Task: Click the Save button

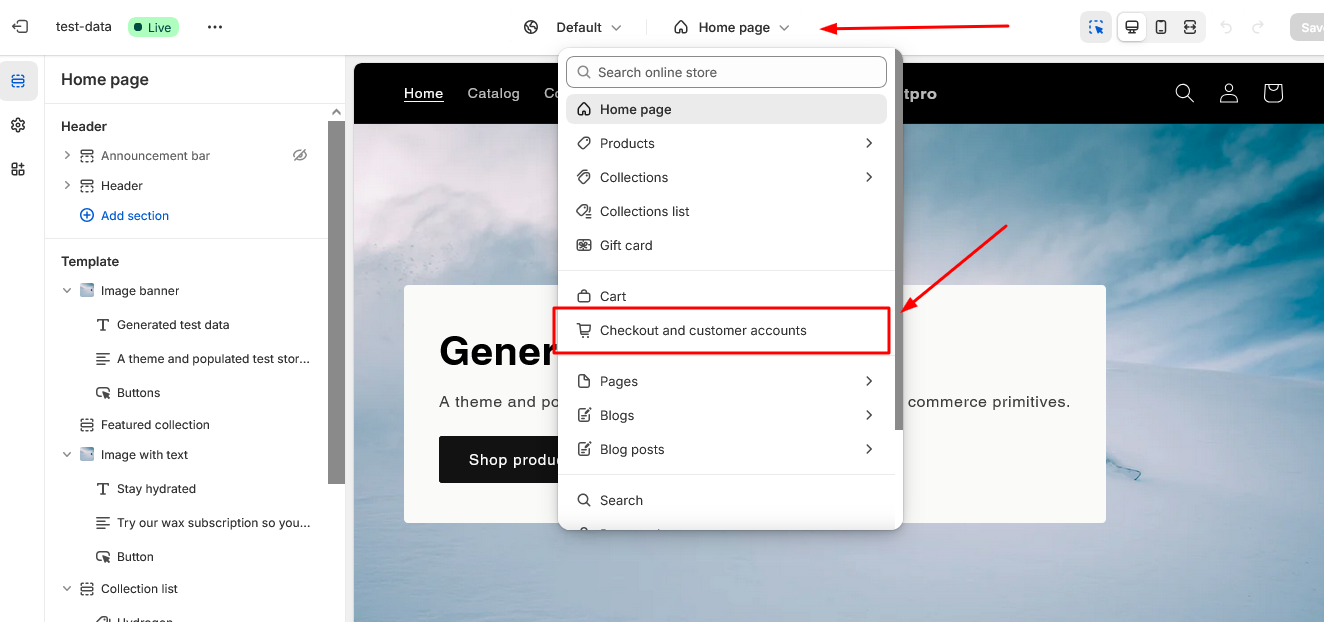Action: 1306,27
